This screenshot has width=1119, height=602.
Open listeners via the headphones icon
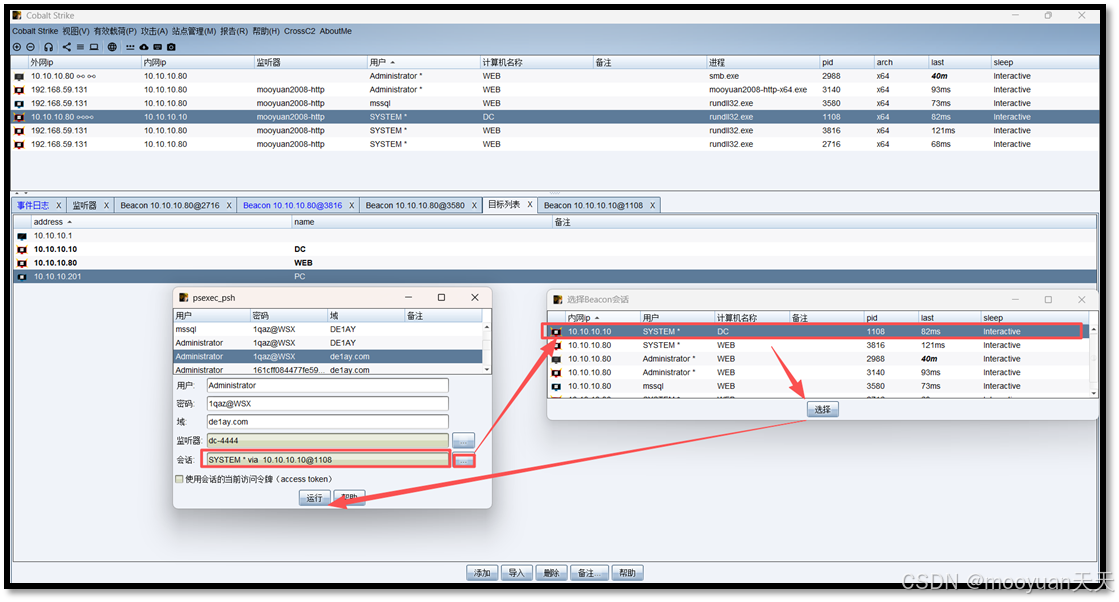click(49, 47)
